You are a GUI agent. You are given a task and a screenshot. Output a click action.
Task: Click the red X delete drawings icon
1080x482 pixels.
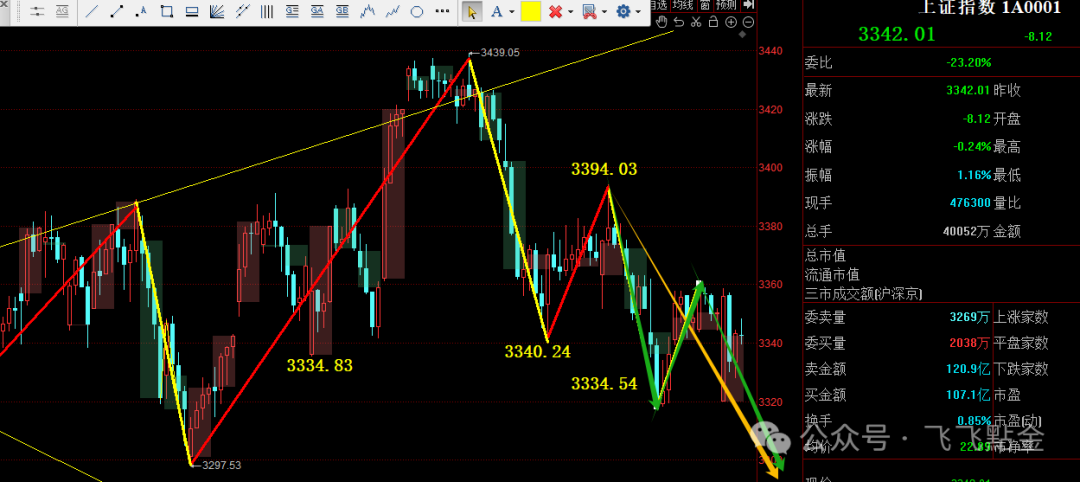556,12
